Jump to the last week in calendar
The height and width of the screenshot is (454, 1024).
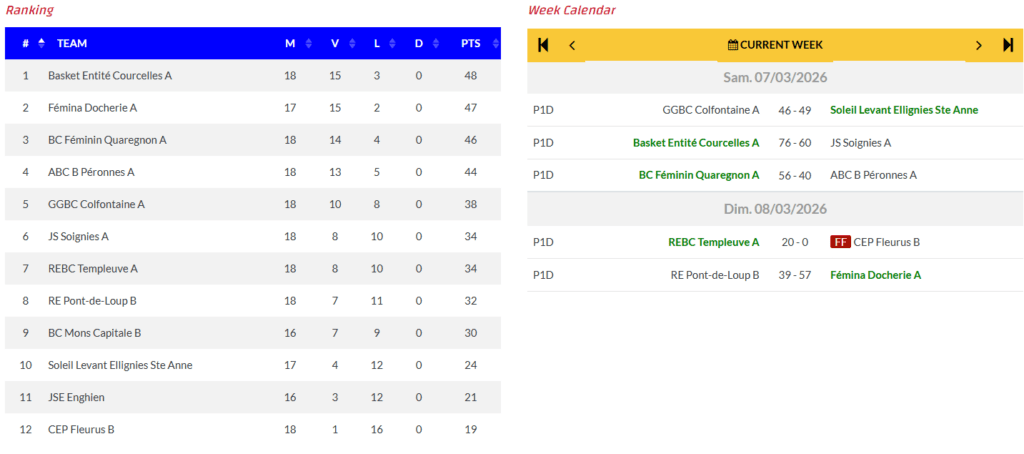pos(1008,45)
